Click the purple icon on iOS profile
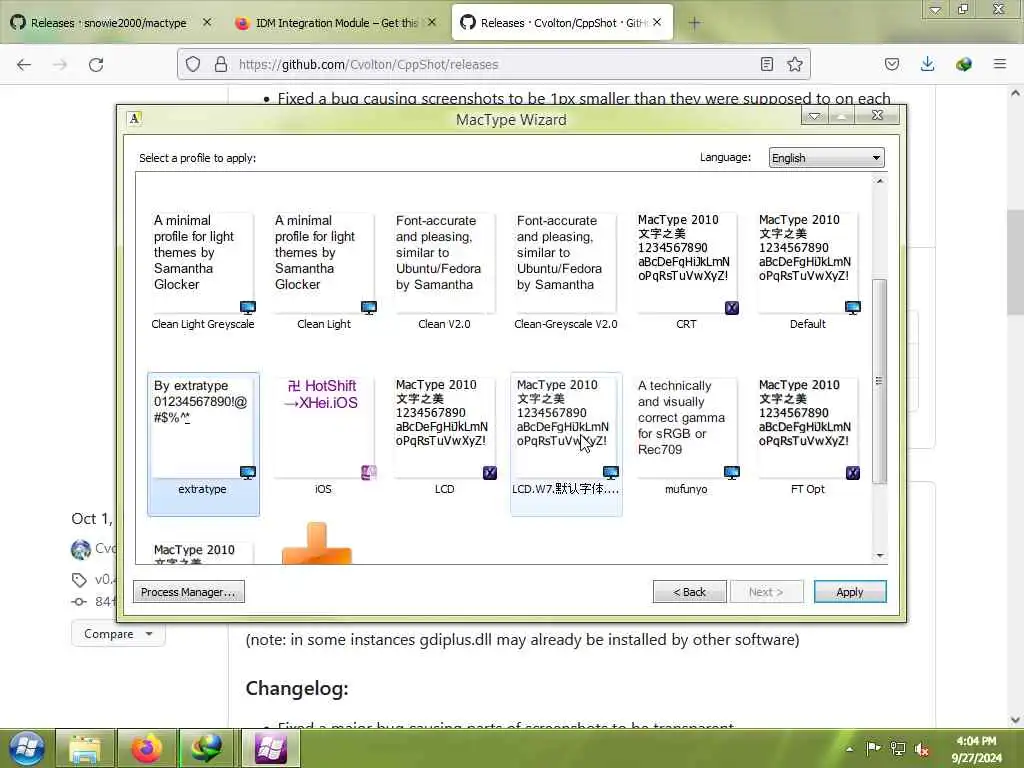1024x768 pixels. pos(369,473)
